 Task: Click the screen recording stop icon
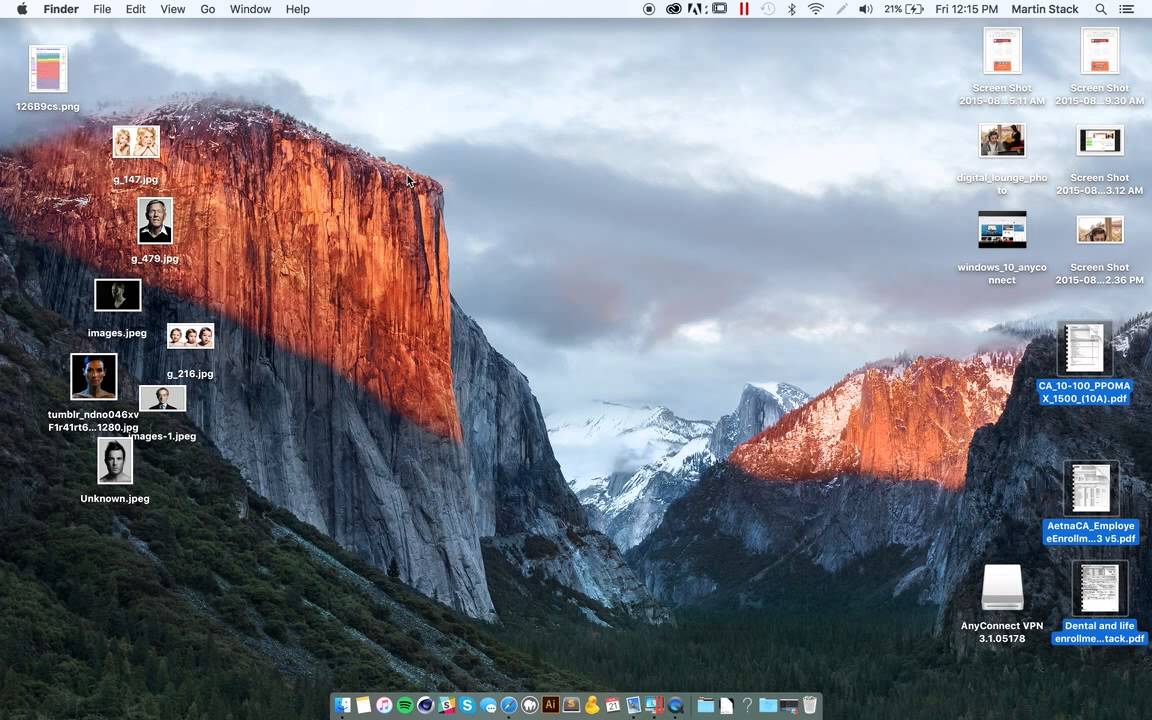pos(649,9)
